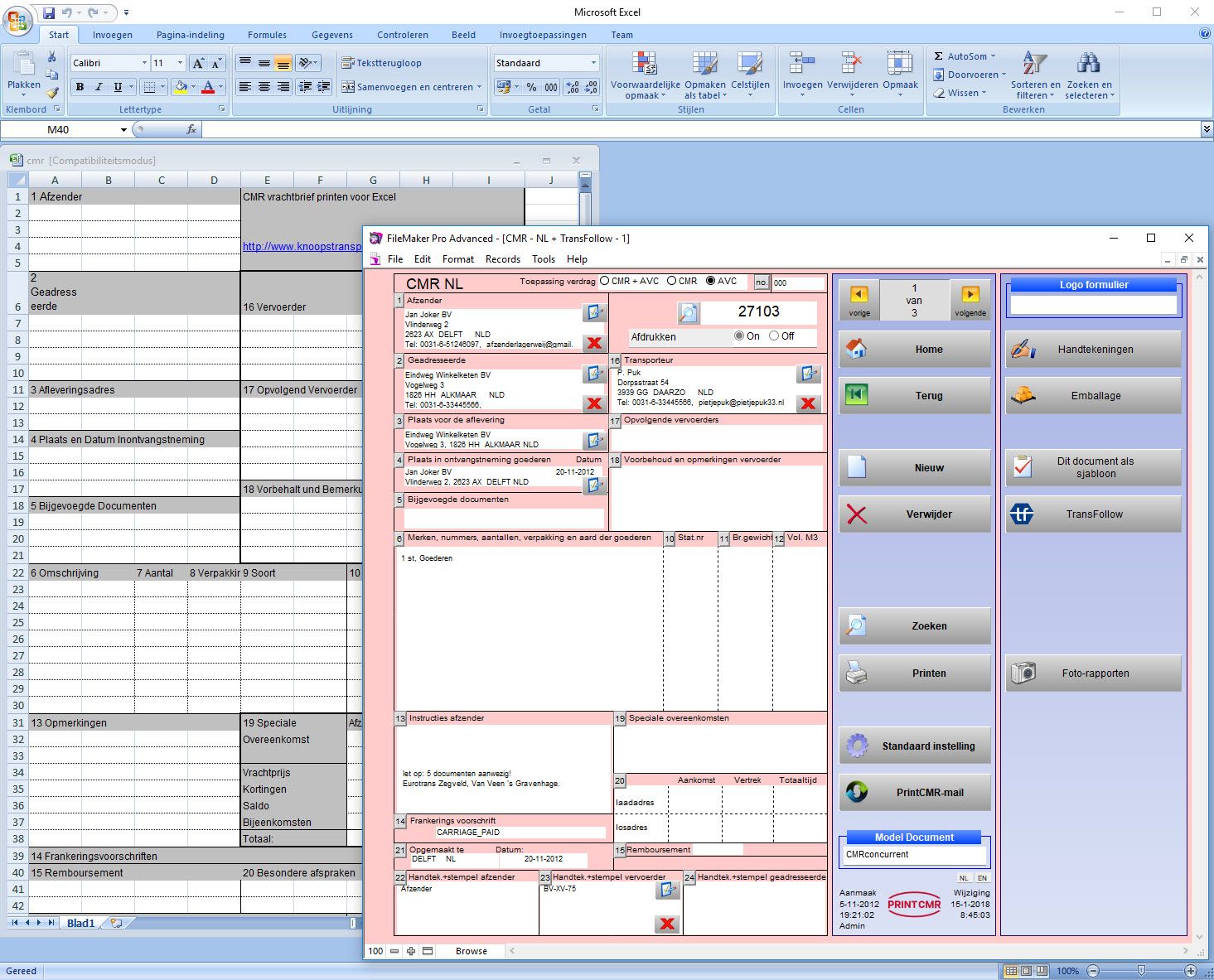This screenshot has width=1214, height=980.
Task: Toggle bold formatting in Excel ribbon
Action: coord(80,87)
